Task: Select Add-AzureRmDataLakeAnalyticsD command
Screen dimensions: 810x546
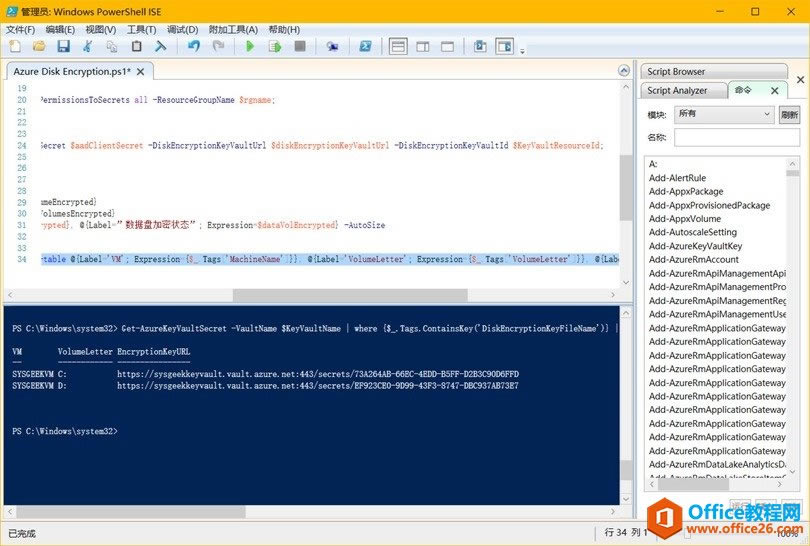Action: click(x=718, y=464)
